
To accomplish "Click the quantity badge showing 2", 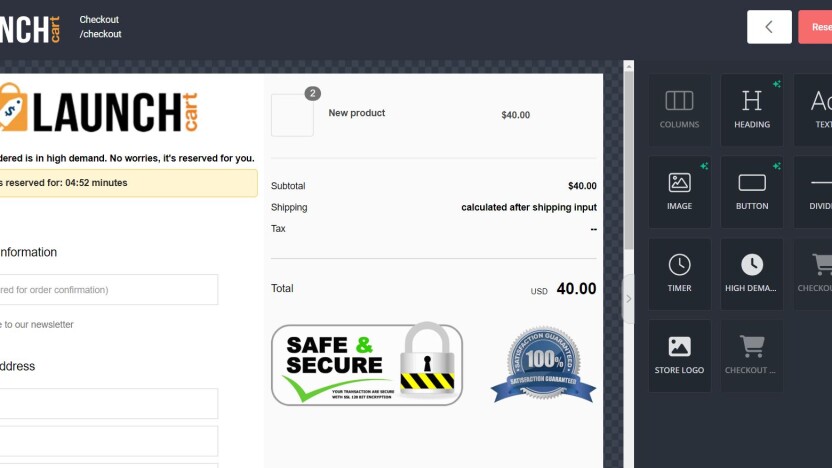I will coord(313,93).
